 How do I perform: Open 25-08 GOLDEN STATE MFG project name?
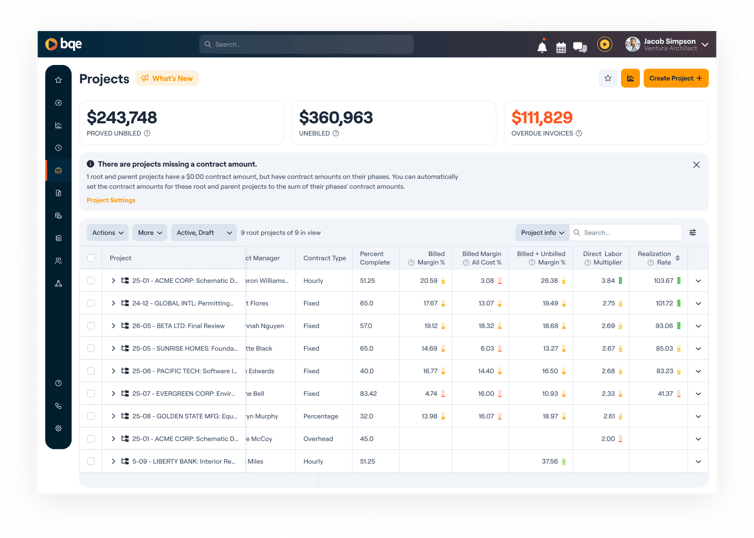pos(185,416)
